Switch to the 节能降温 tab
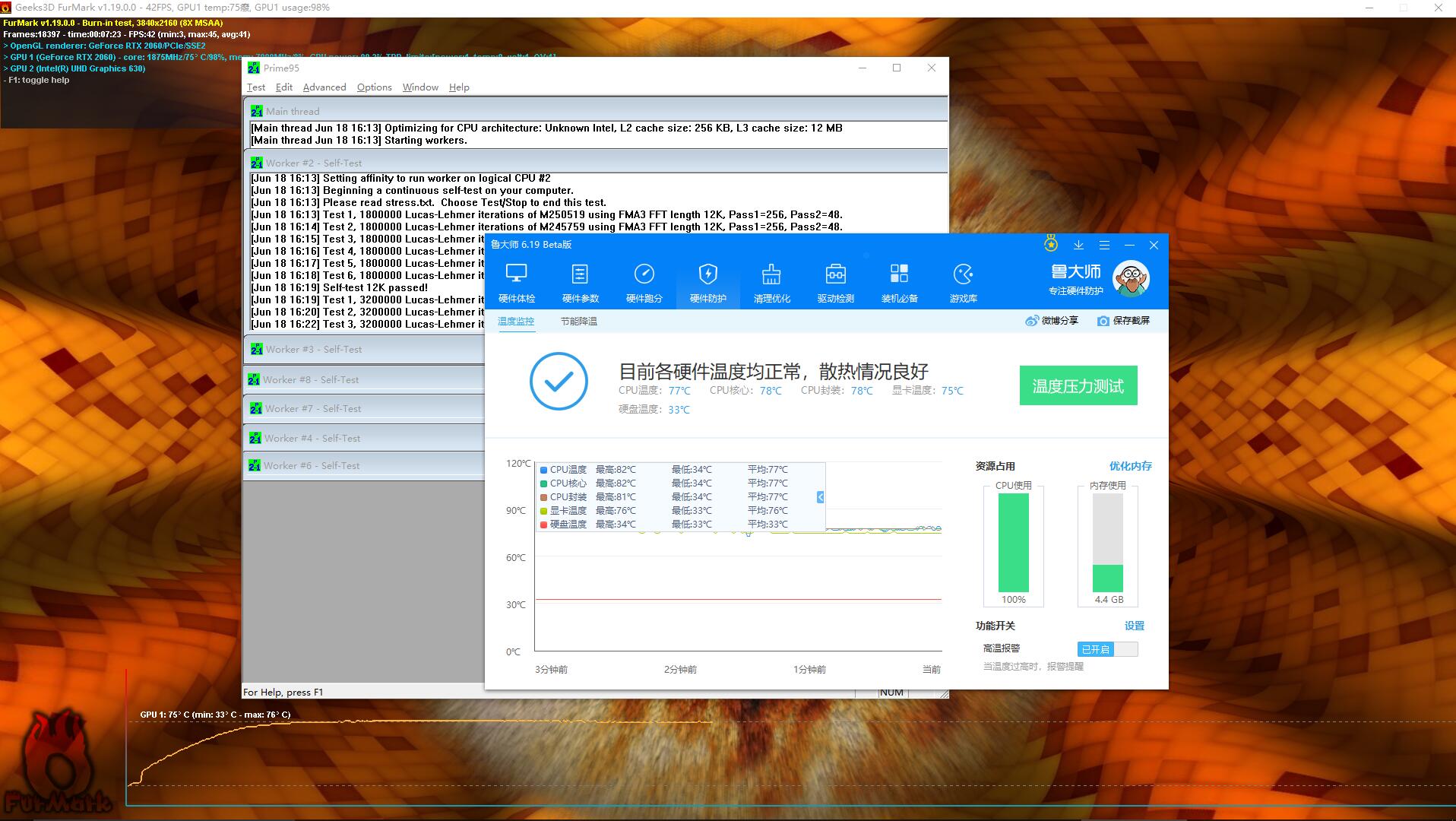1456x821 pixels. [x=579, y=322]
